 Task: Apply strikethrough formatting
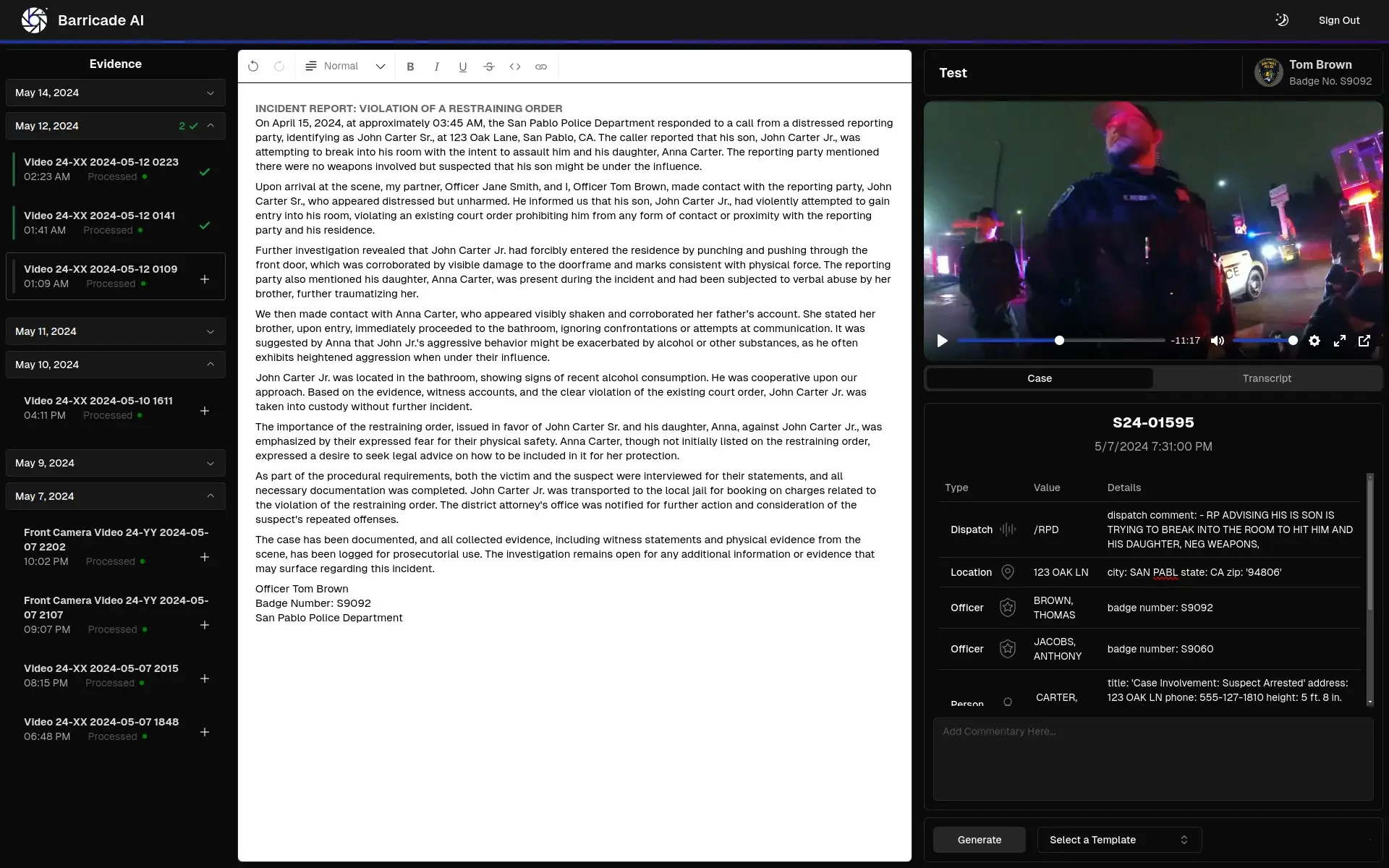[x=489, y=67]
